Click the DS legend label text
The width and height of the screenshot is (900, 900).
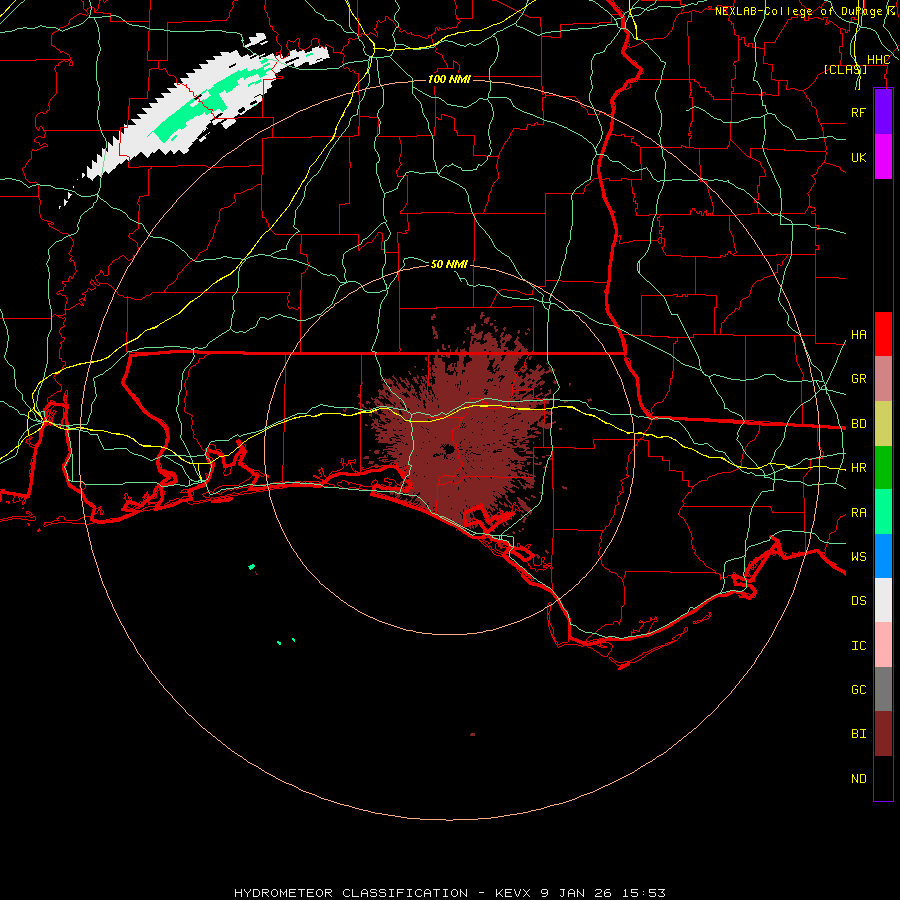click(x=858, y=601)
